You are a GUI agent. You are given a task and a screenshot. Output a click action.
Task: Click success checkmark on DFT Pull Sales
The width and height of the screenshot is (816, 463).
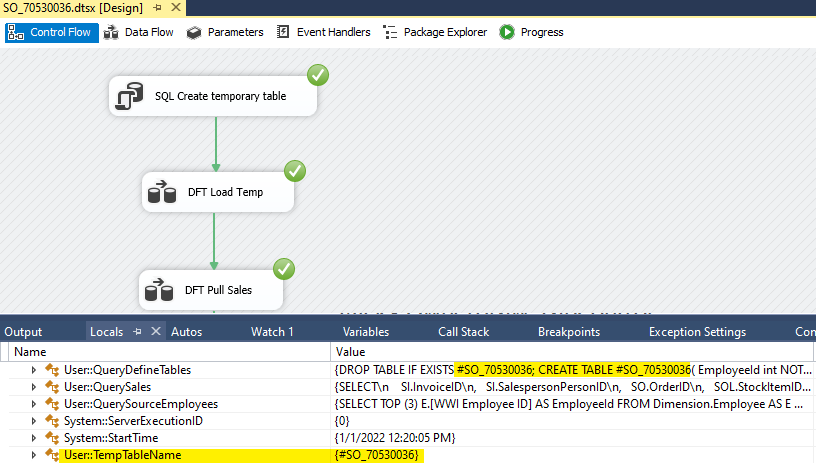tap(284, 269)
